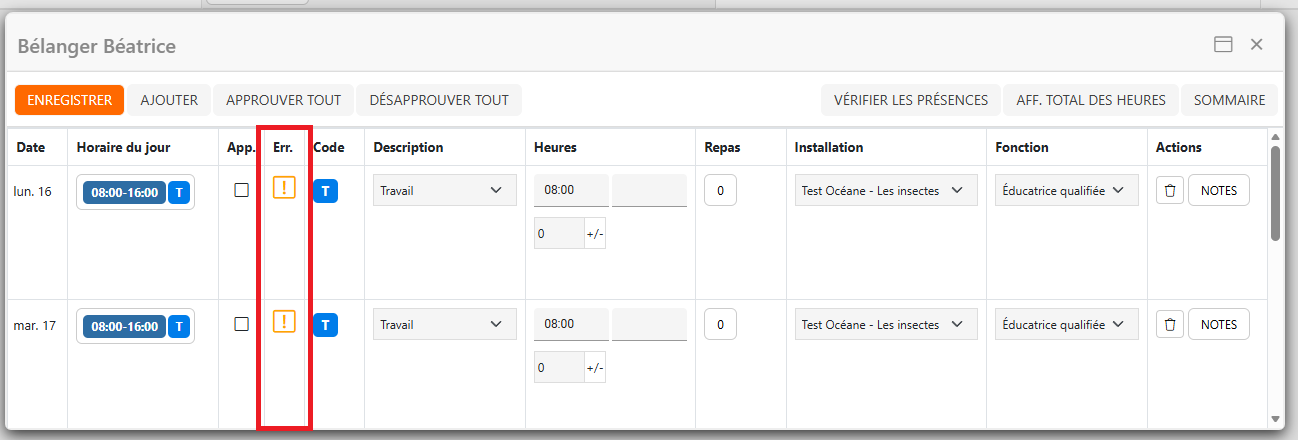
Task: Click VÉRIFIER LES PRÉSENCES
Action: 910,100
